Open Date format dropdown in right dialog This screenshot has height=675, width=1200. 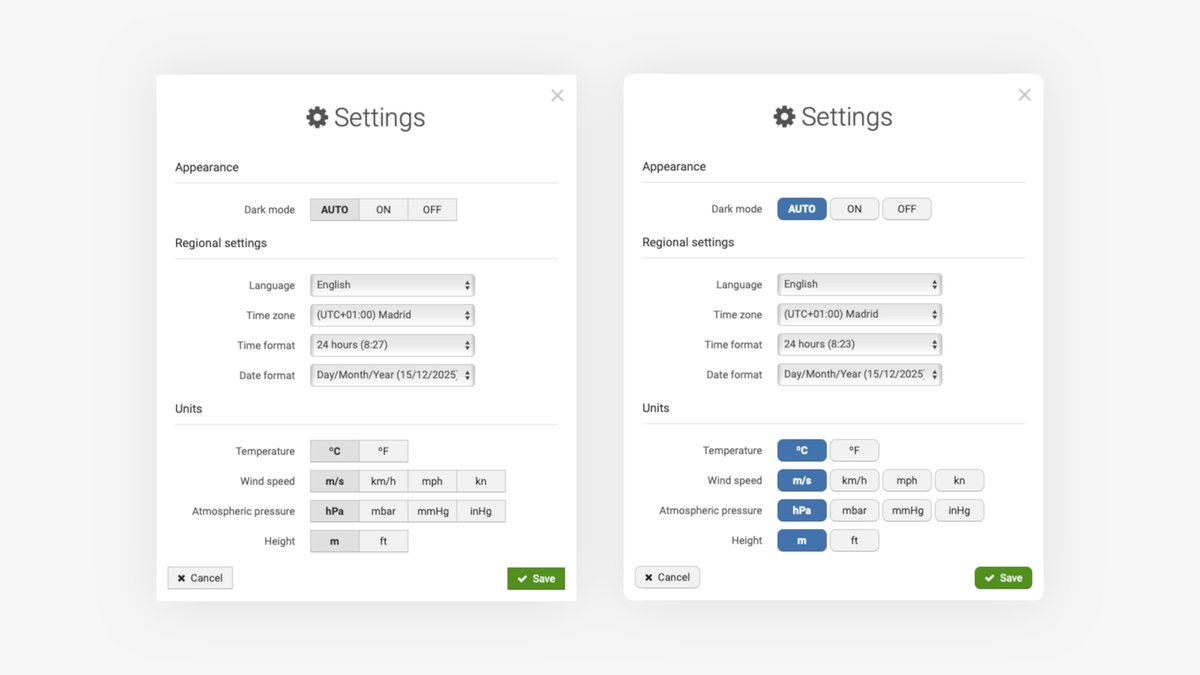[860, 374]
